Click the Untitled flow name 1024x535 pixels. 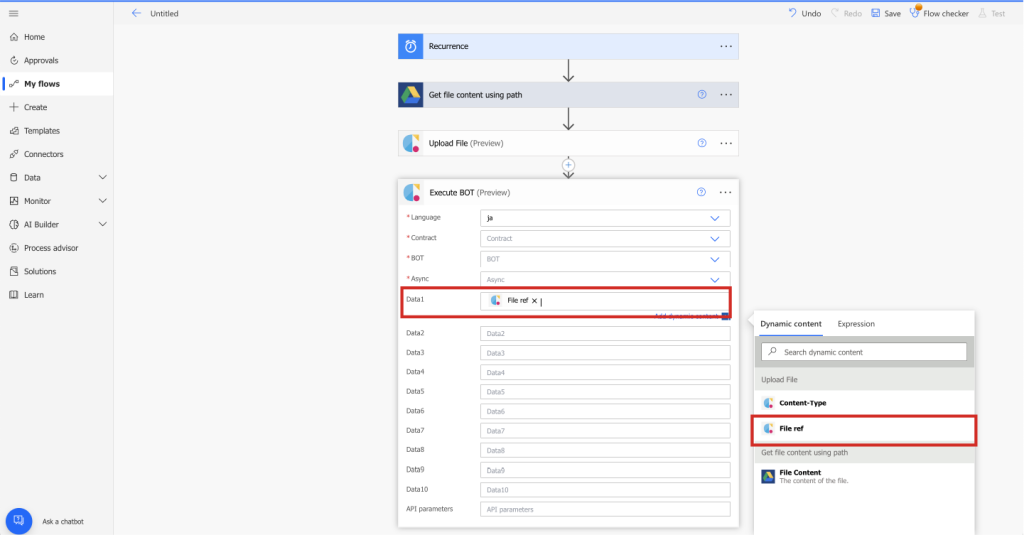pos(164,13)
